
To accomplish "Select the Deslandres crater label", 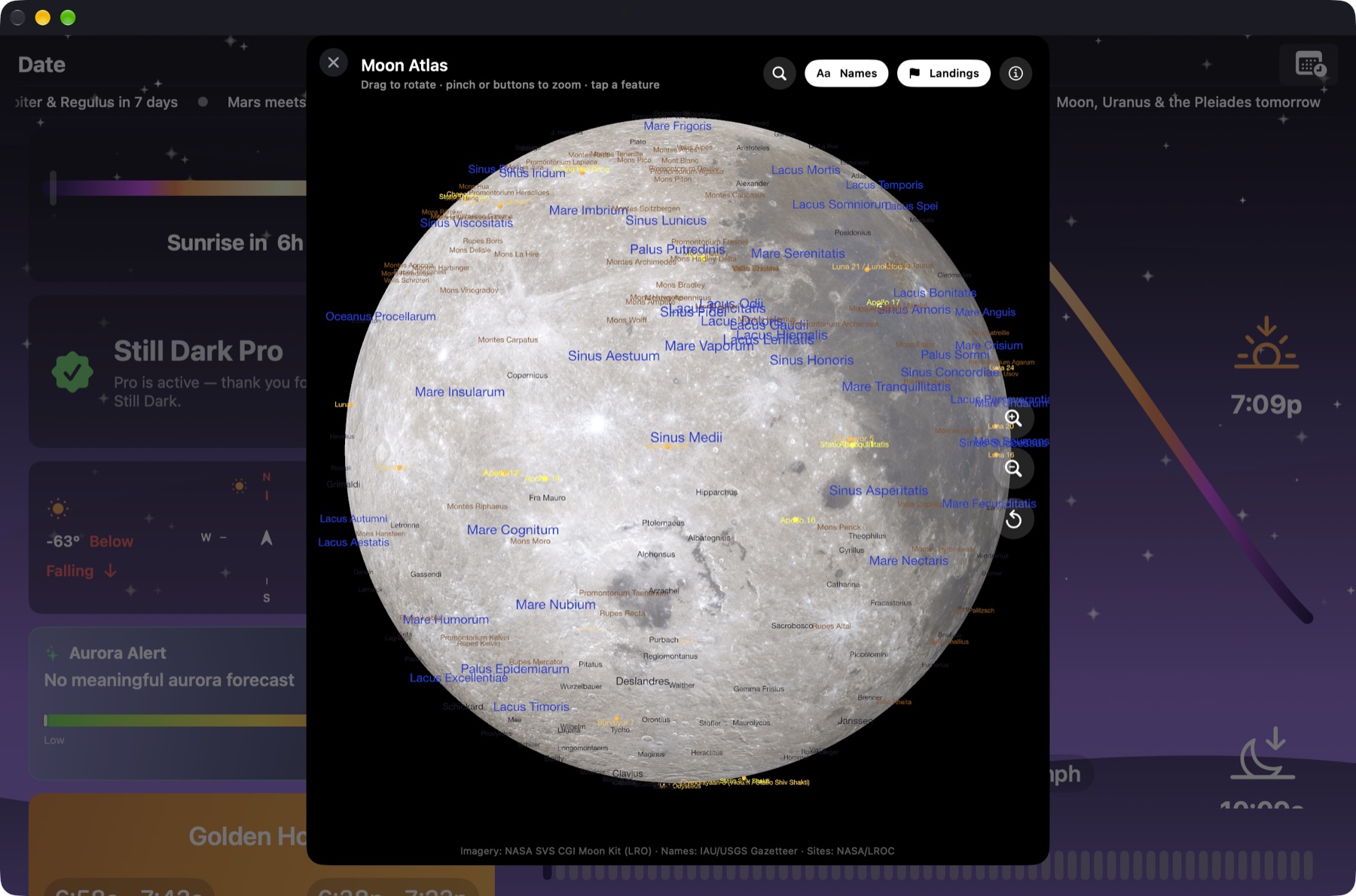I will pos(643,681).
